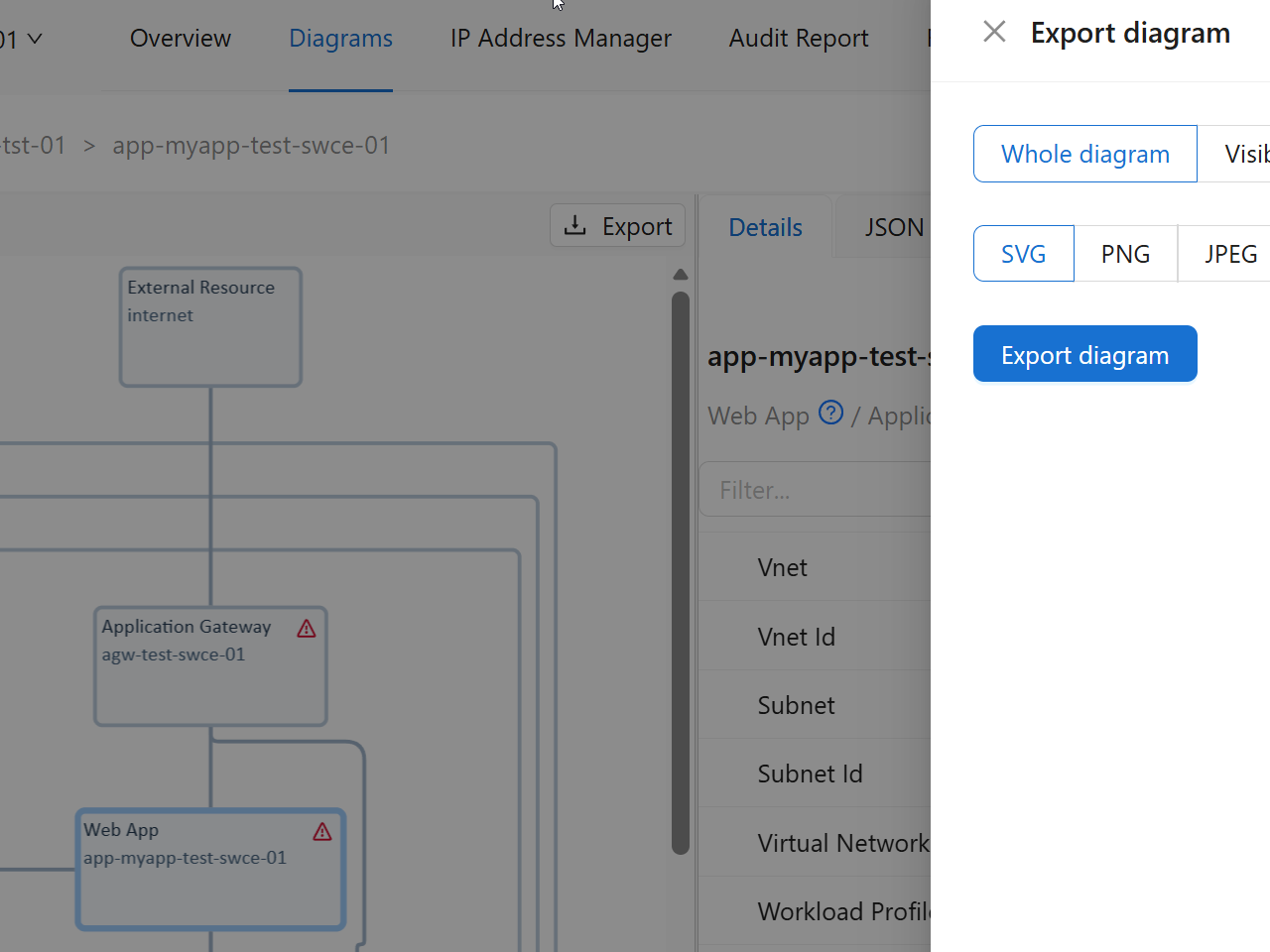Select Whole diagram option
This screenshot has height=952, width=1270.
[1085, 154]
